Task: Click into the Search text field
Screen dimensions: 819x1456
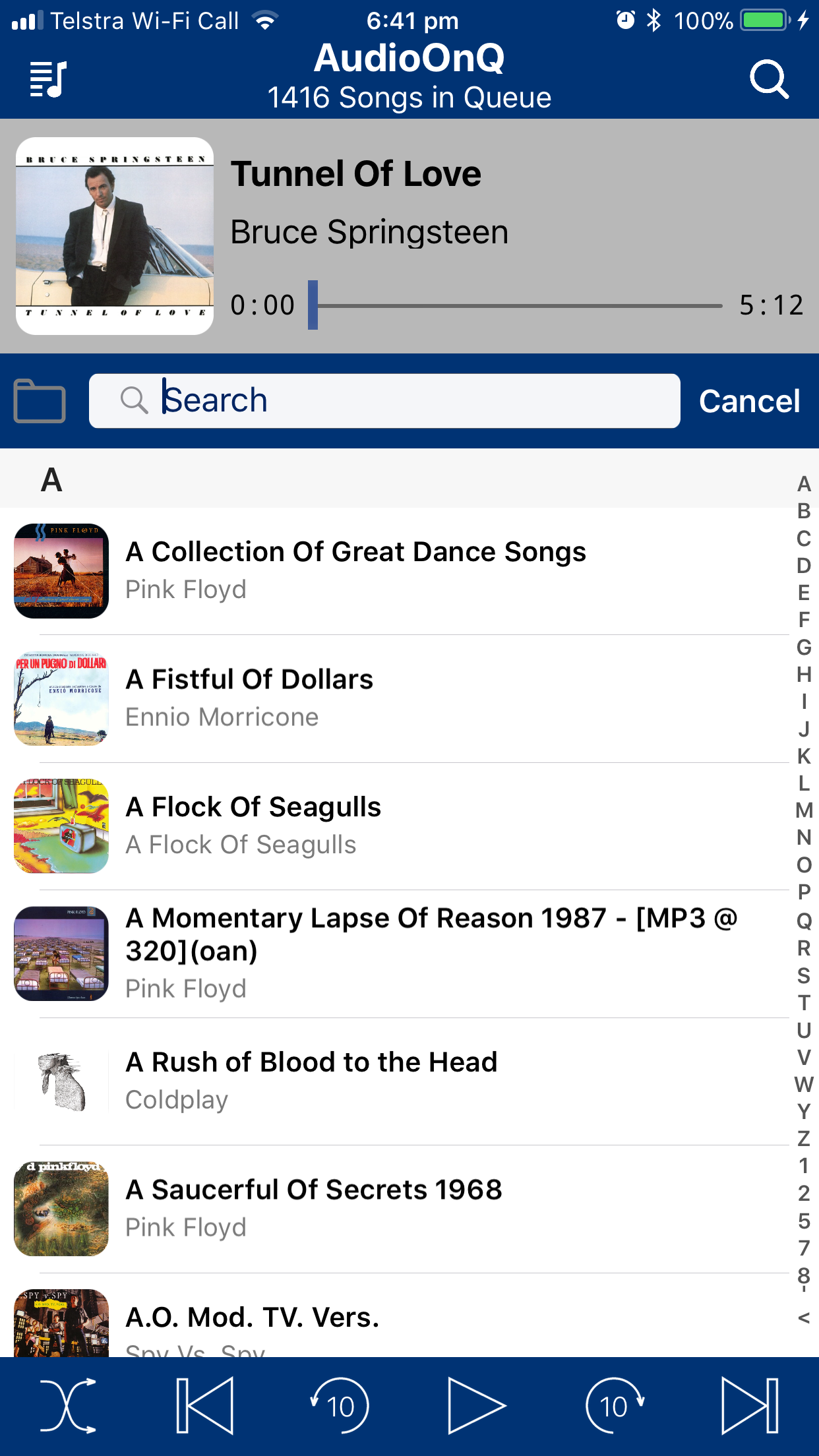Action: [x=396, y=401]
